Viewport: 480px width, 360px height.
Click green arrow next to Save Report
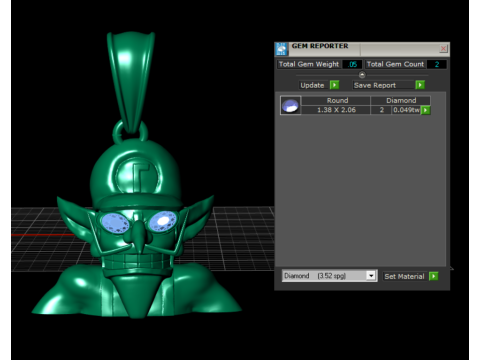[420, 85]
